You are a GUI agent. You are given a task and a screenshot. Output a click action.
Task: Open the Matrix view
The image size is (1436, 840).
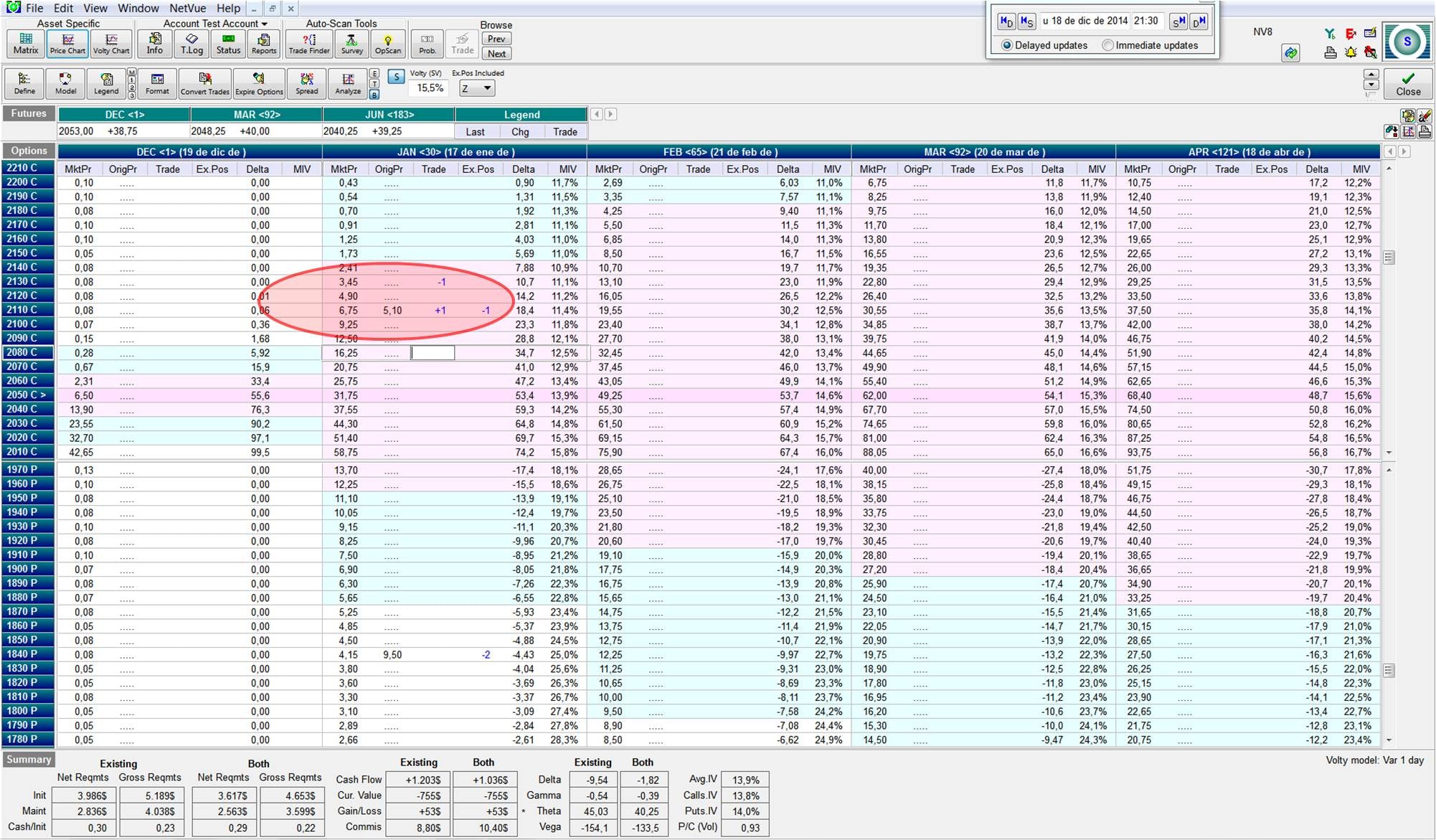click(25, 43)
